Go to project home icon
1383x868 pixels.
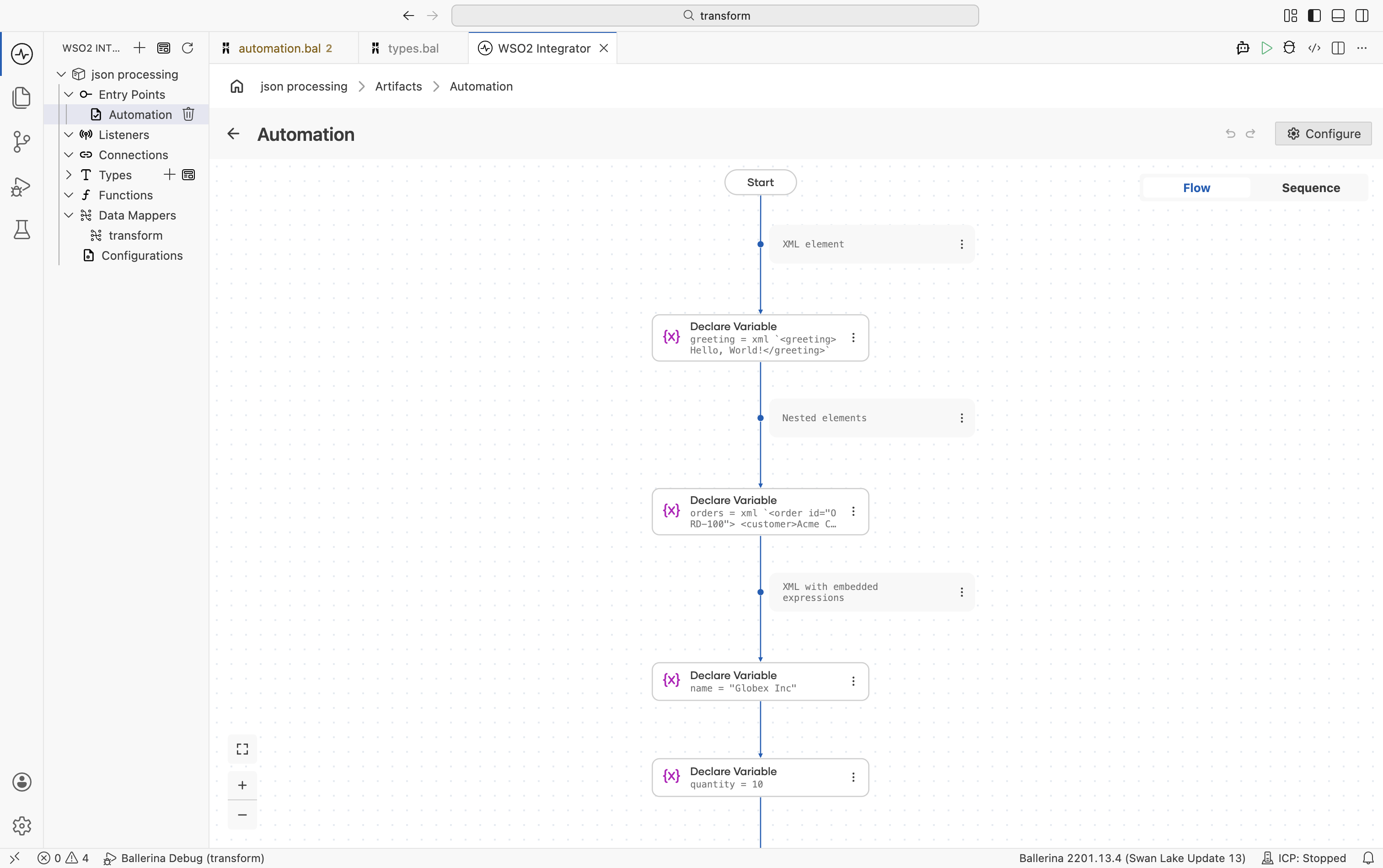[237, 86]
